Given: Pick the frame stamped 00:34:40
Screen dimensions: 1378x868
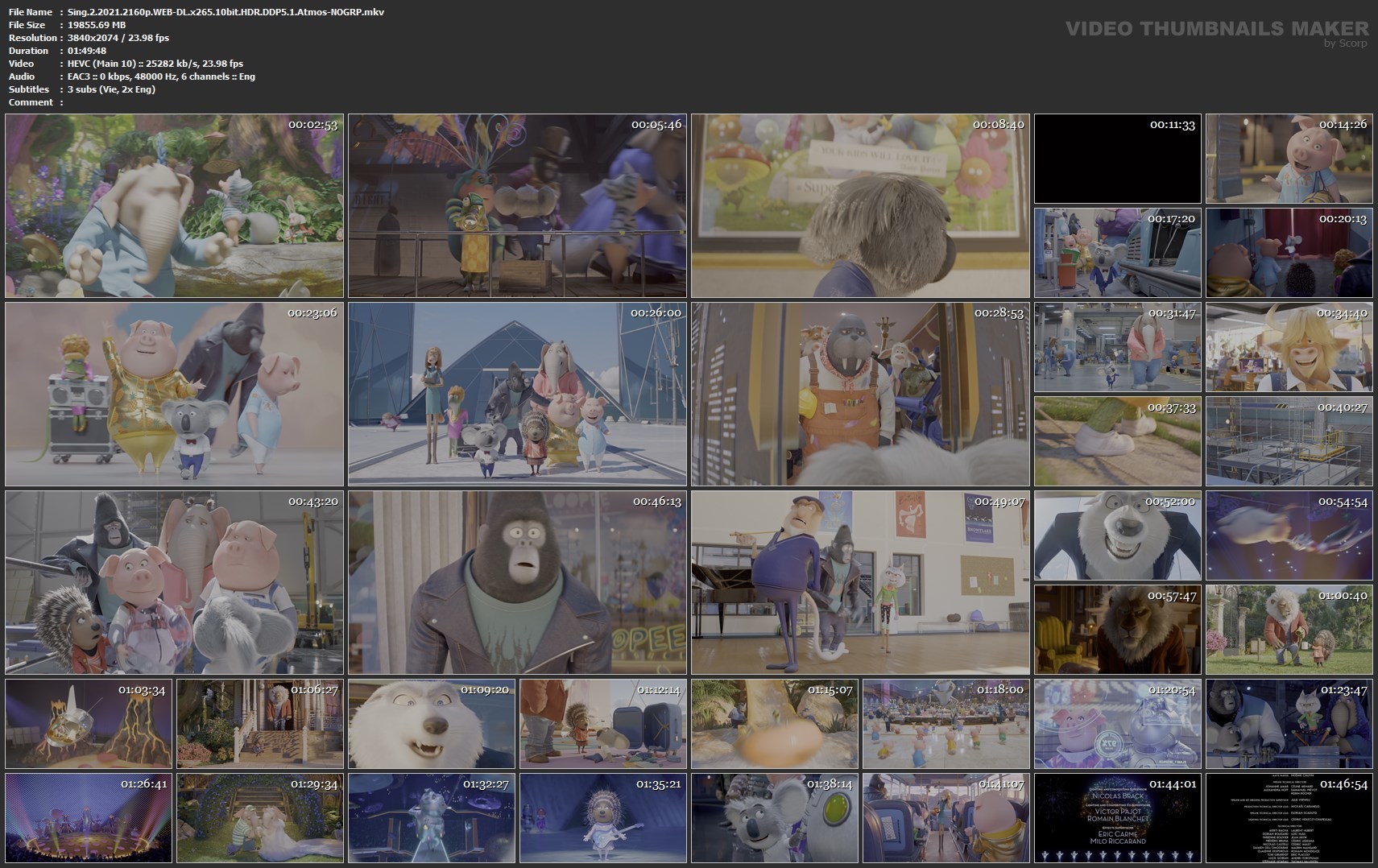Looking at the screenshot, I should pos(1289,347).
